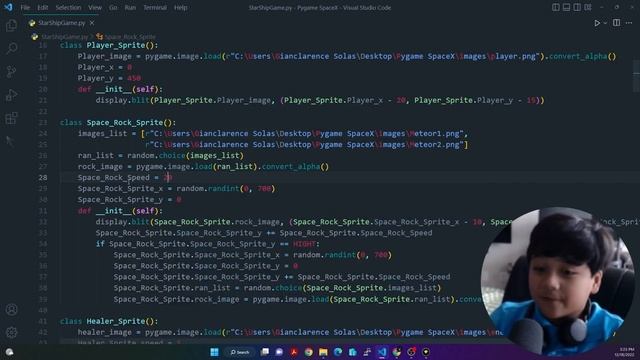640x360 pixels.
Task: Click 'Space_Rock_Speed' on line 28
Action: pyautogui.click(x=113, y=178)
